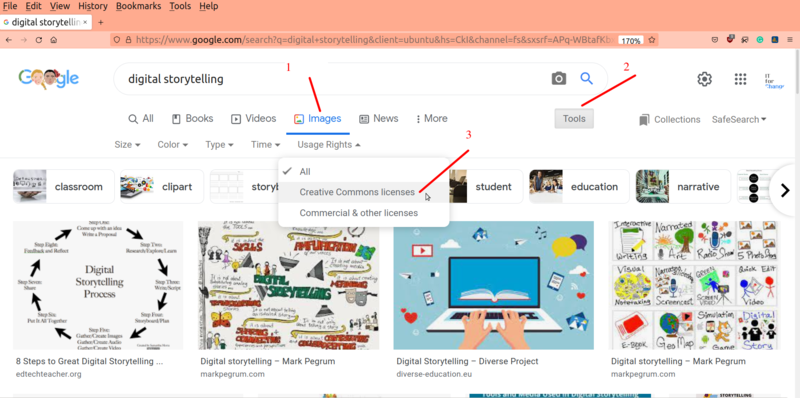Collapse the Usage Rights dropdown
The height and width of the screenshot is (398, 800).
(329, 145)
